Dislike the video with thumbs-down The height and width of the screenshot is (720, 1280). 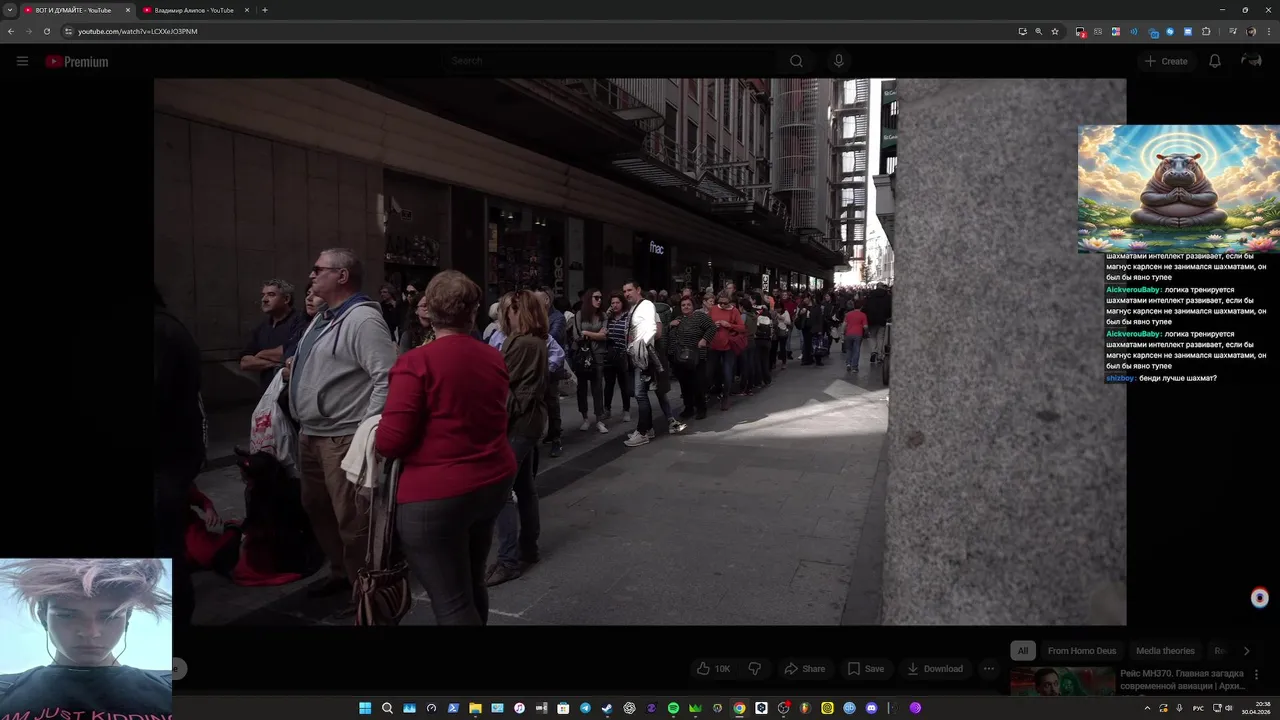[x=755, y=668]
